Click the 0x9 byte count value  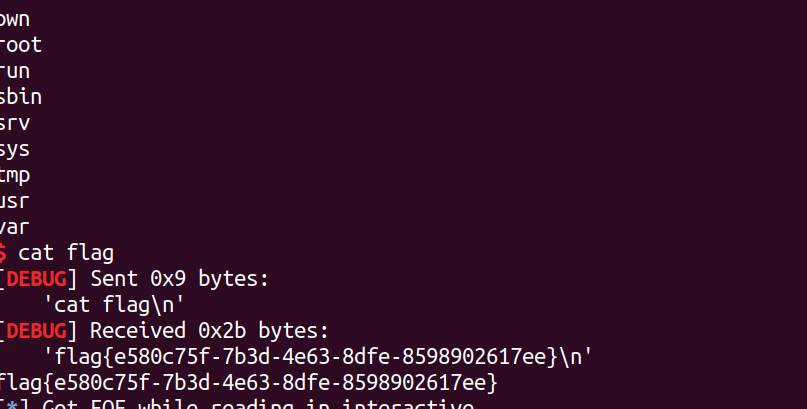tap(165, 279)
